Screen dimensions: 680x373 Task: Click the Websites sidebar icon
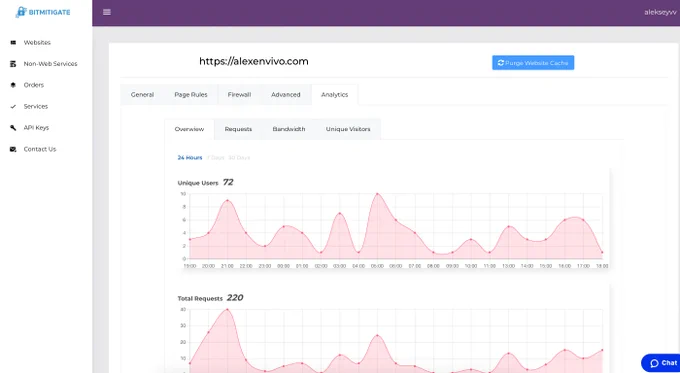click(x=13, y=43)
